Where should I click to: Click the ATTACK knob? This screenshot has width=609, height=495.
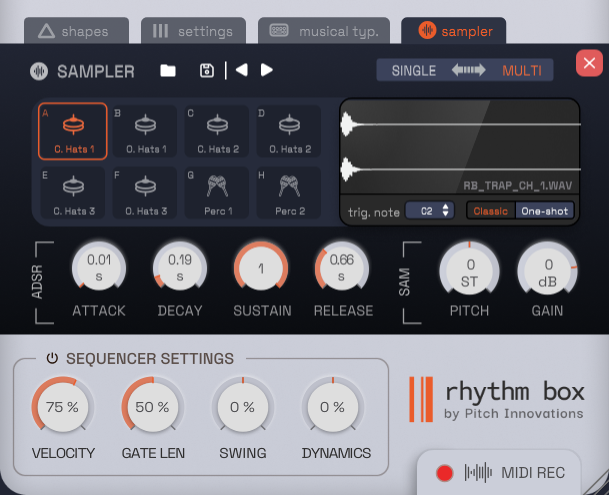pyautogui.click(x=99, y=268)
